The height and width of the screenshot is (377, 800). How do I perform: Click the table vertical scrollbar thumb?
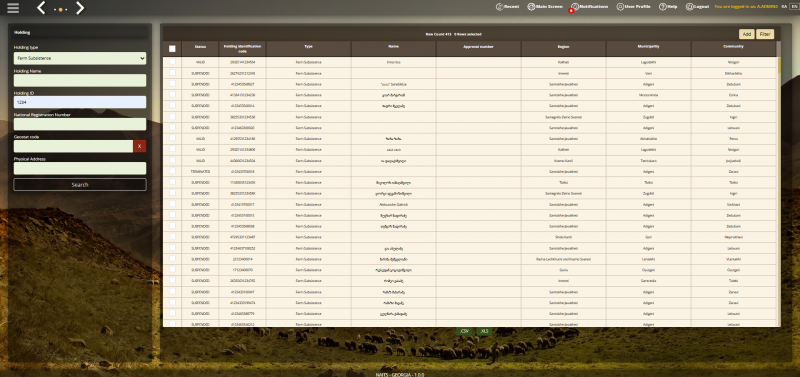pos(779,65)
